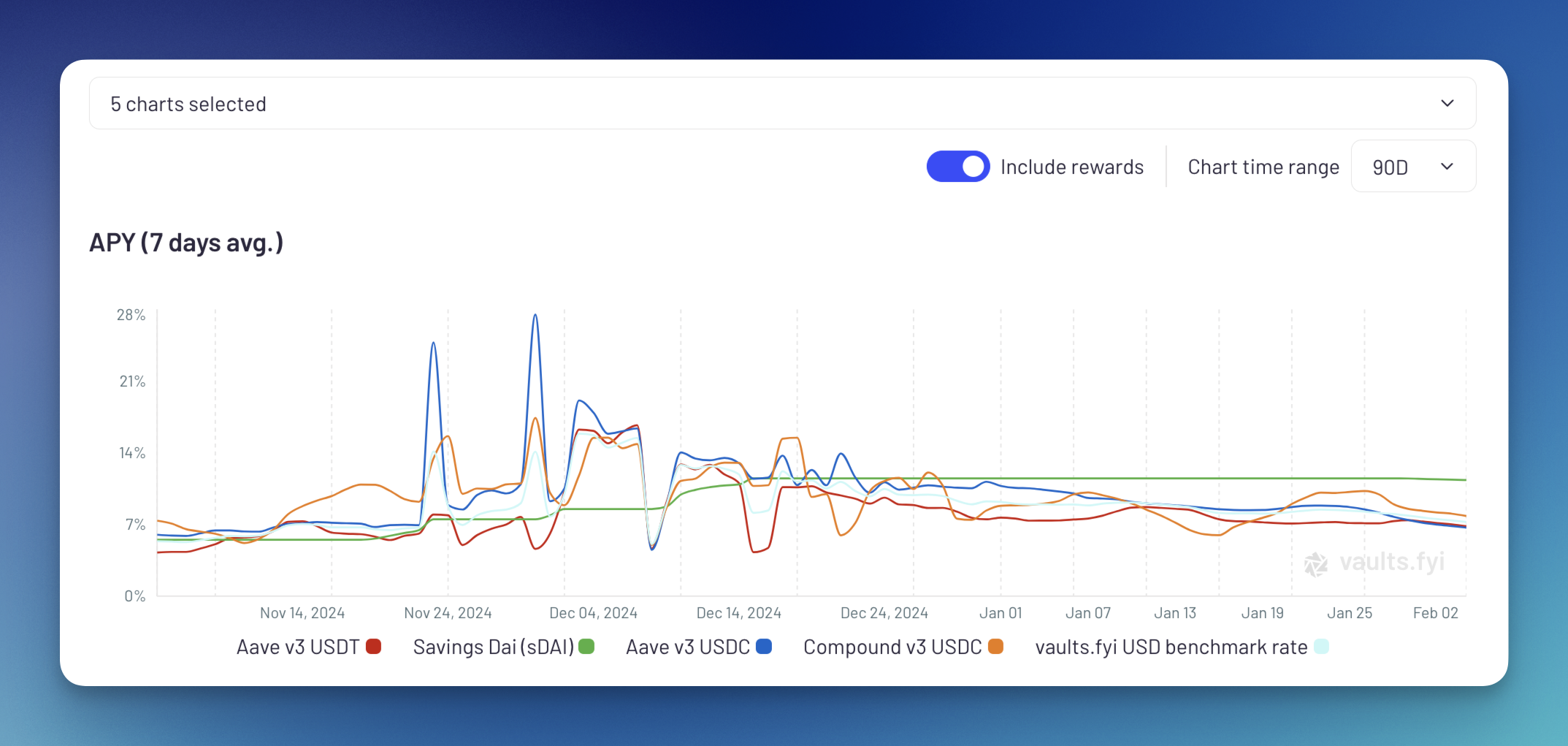Click the orange Compound v3 USDC swatch
The image size is (1568, 746).
click(995, 647)
